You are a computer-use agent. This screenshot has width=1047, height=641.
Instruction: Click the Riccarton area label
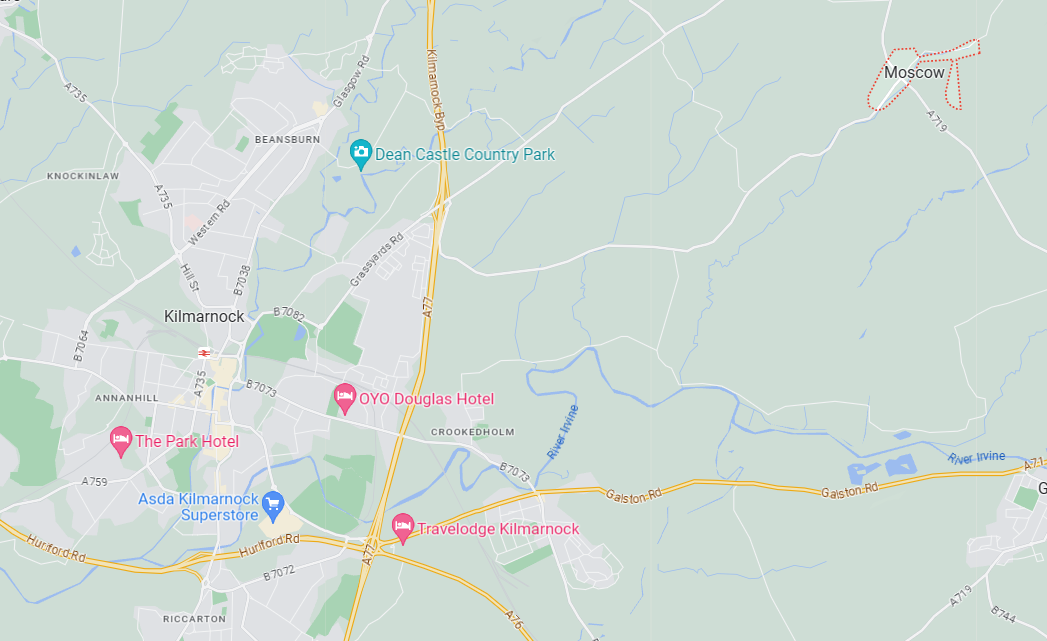click(x=194, y=619)
